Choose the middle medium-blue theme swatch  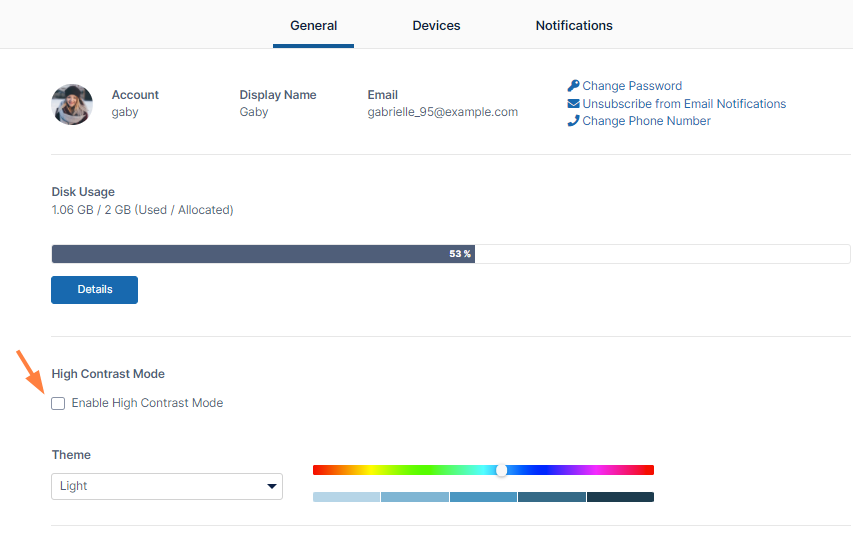tap(483, 497)
